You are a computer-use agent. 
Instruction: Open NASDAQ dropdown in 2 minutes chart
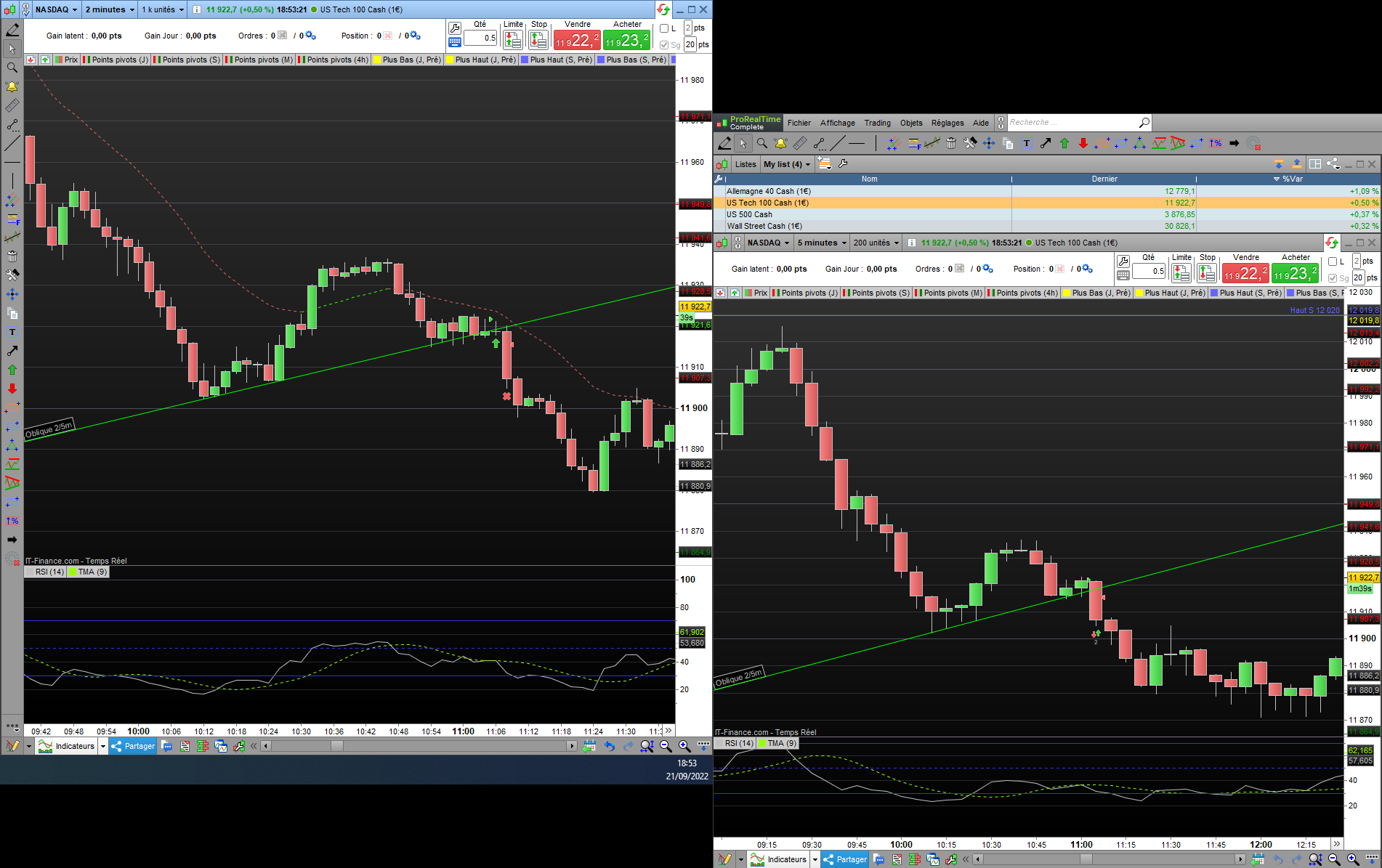(x=56, y=9)
